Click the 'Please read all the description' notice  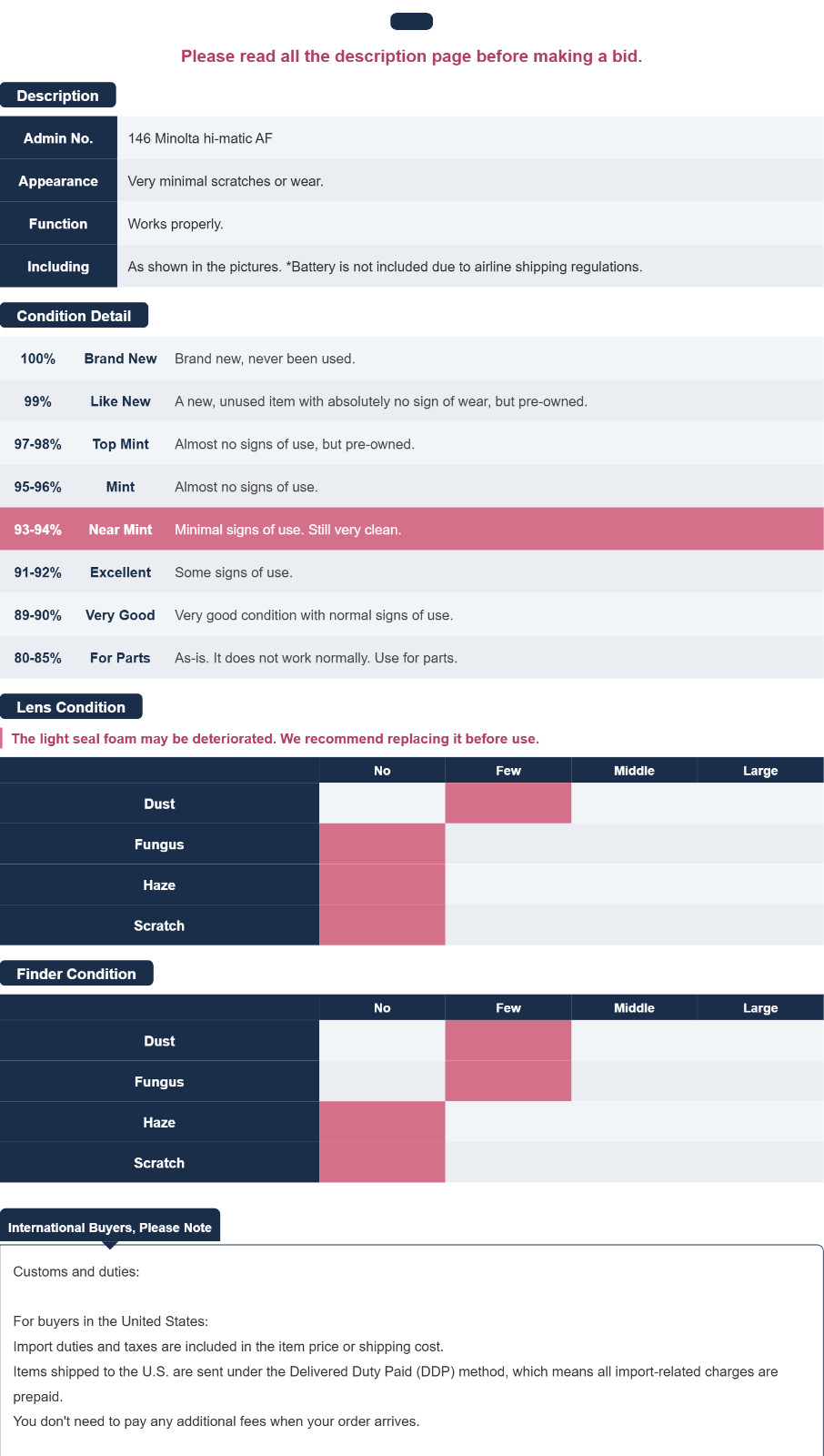(411, 56)
